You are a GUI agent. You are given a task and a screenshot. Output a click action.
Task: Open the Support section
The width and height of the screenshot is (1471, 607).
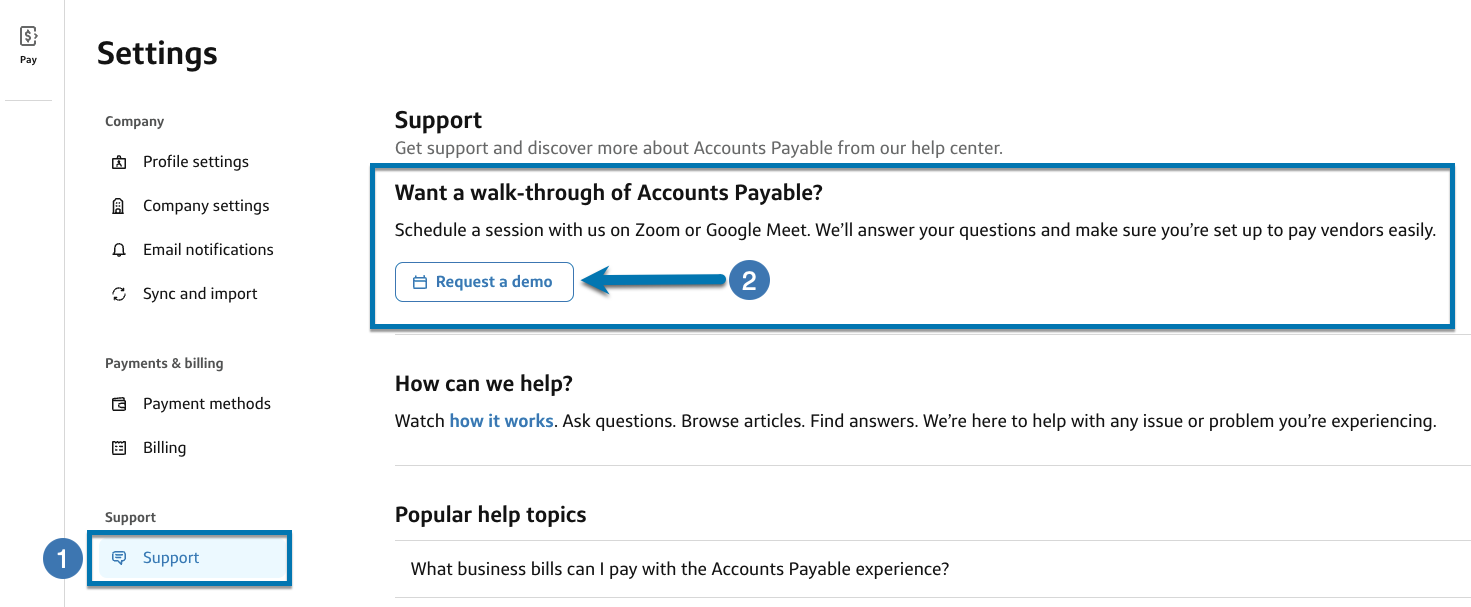(x=170, y=558)
